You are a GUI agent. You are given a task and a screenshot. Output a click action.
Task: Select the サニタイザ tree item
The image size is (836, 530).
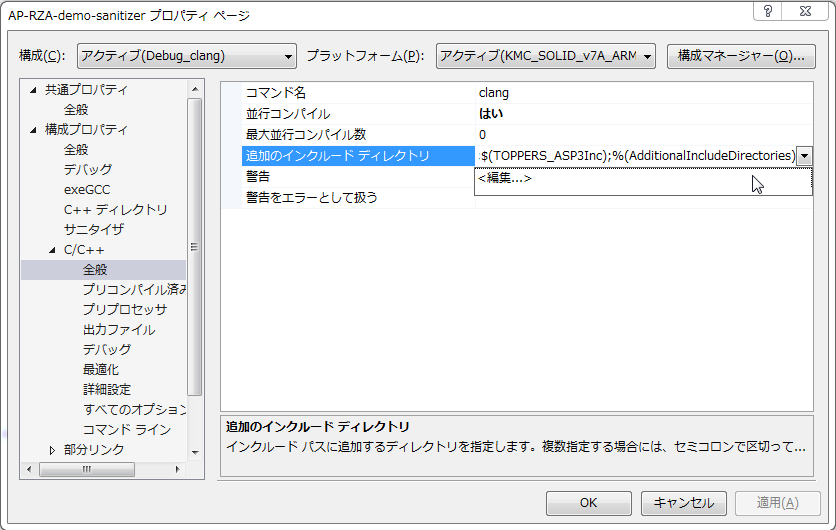(94, 230)
